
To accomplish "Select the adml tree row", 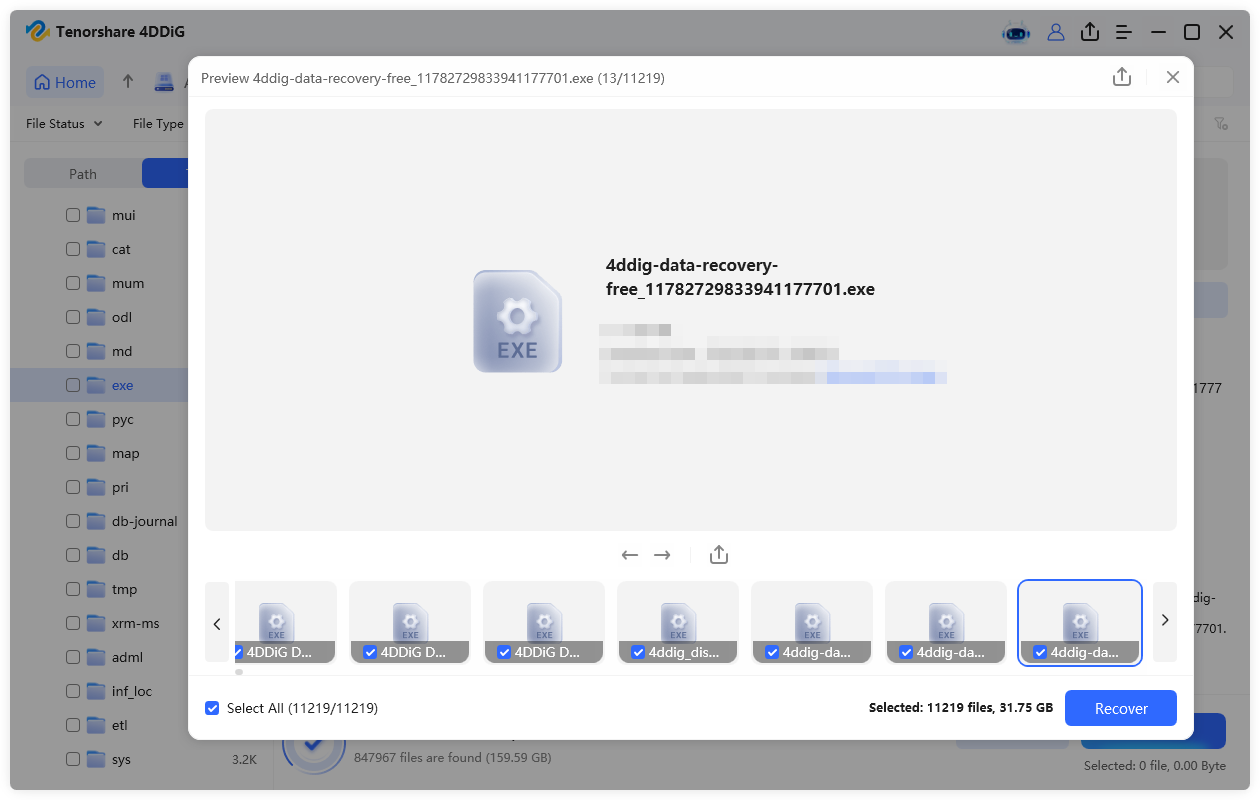I will (x=99, y=657).
